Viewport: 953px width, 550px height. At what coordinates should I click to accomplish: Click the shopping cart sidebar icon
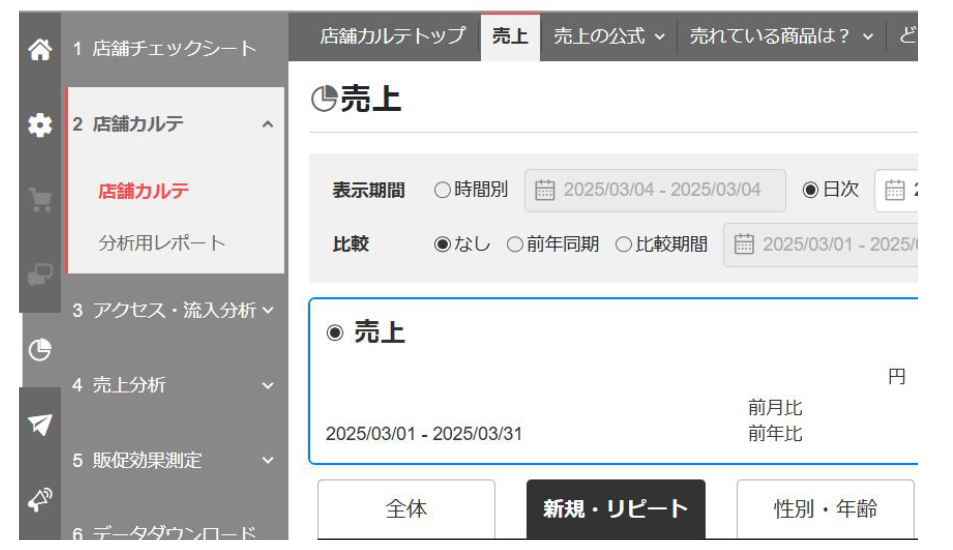pyautogui.click(x=39, y=201)
